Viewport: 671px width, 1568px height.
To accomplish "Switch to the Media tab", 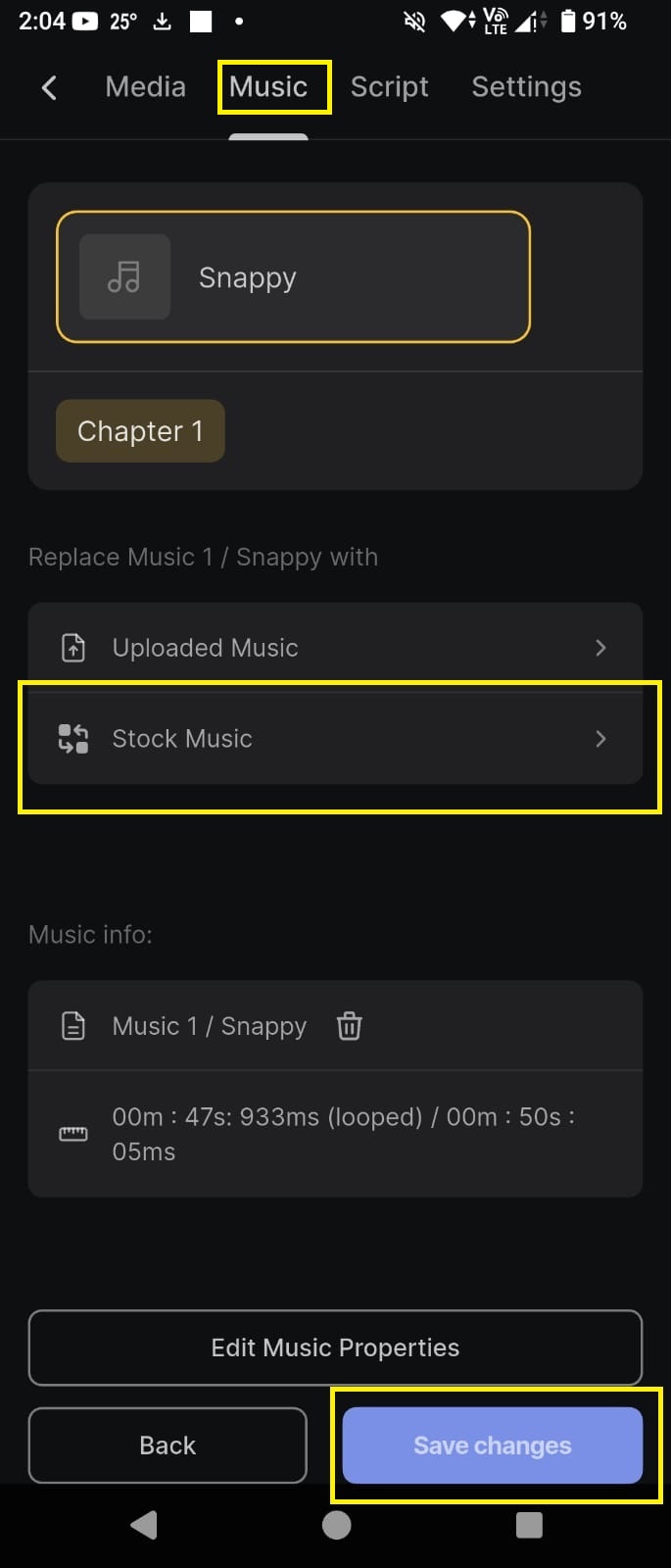I will click(145, 87).
